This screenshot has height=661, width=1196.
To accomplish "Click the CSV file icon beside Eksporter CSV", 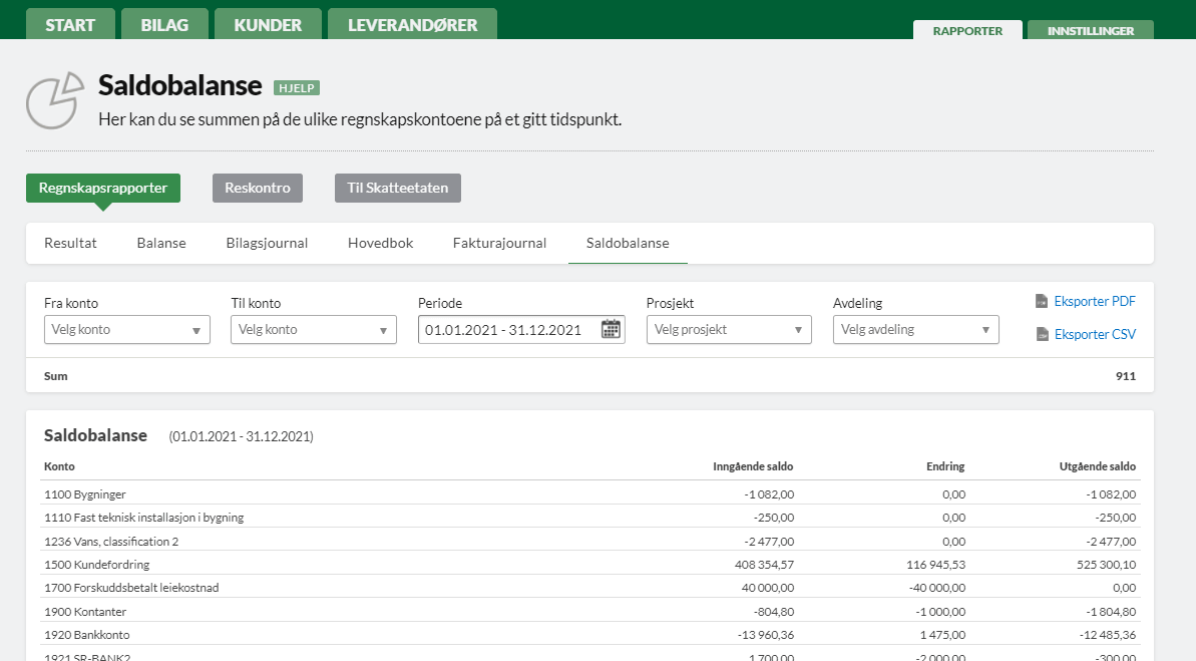I will pyautogui.click(x=1042, y=334).
